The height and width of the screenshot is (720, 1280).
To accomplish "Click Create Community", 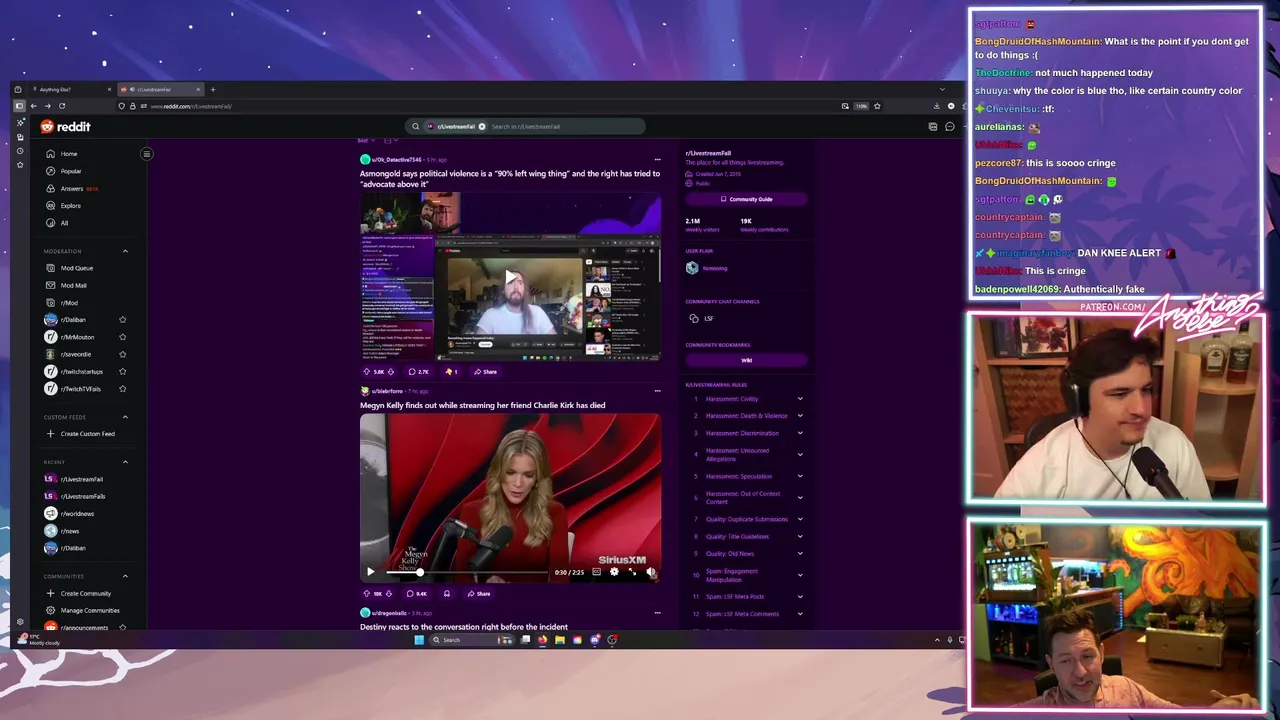I will (x=78, y=593).
